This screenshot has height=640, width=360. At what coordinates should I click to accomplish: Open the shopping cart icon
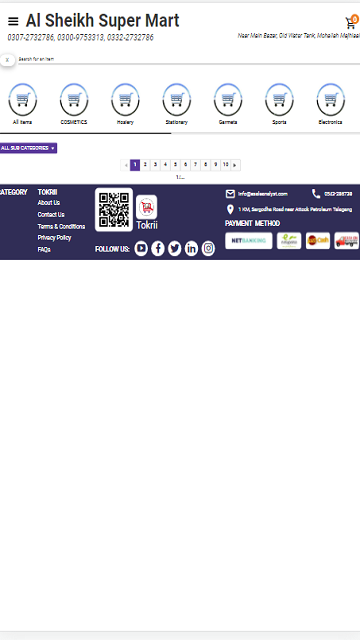click(x=350, y=22)
